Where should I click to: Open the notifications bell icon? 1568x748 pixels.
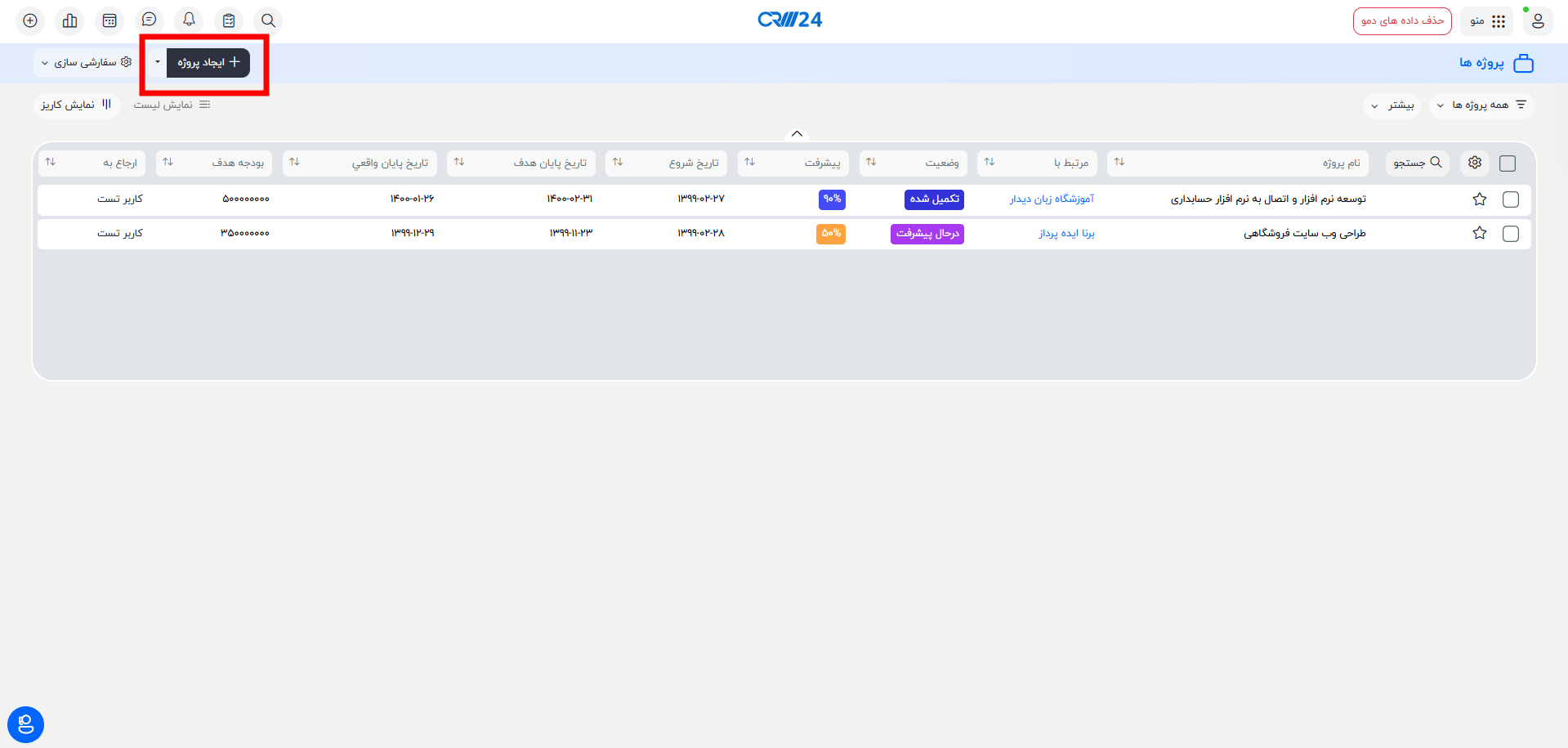tap(189, 20)
